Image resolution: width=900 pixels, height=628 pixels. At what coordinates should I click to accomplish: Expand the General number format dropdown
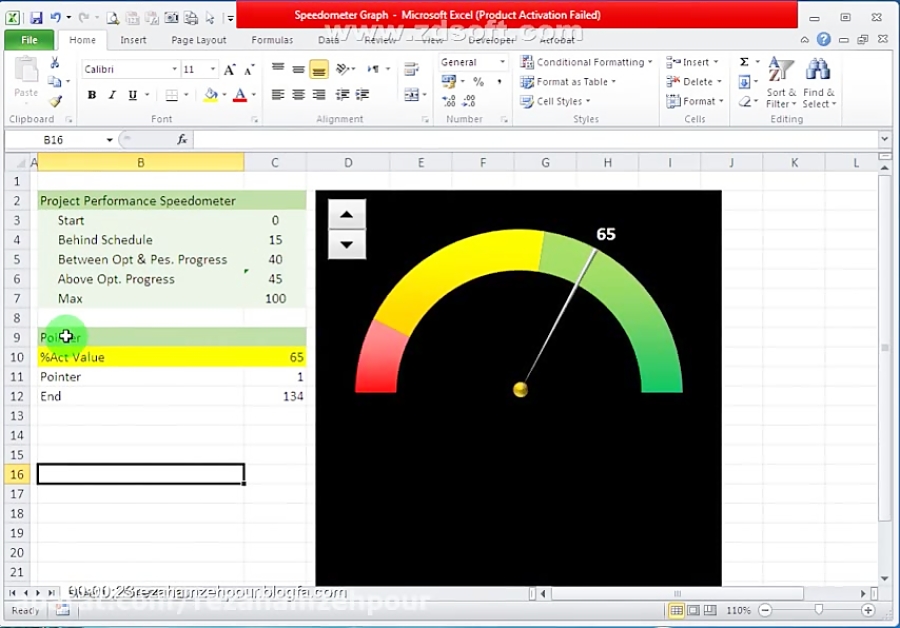[502, 62]
